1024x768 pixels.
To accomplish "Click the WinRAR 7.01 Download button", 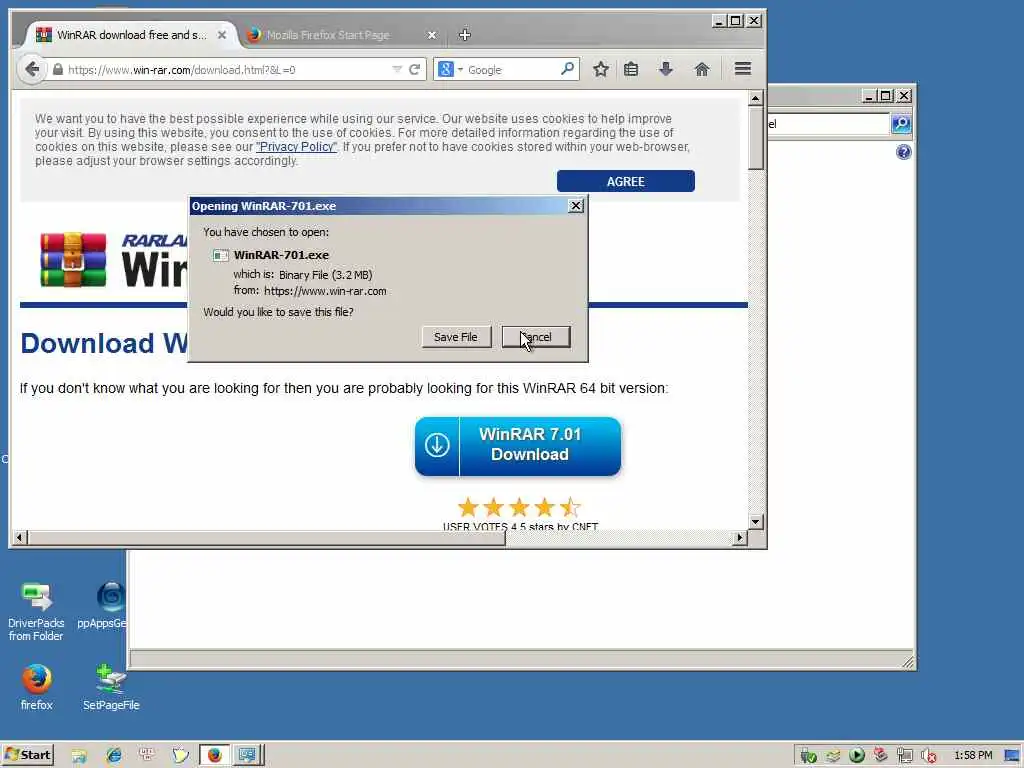I will pos(518,446).
